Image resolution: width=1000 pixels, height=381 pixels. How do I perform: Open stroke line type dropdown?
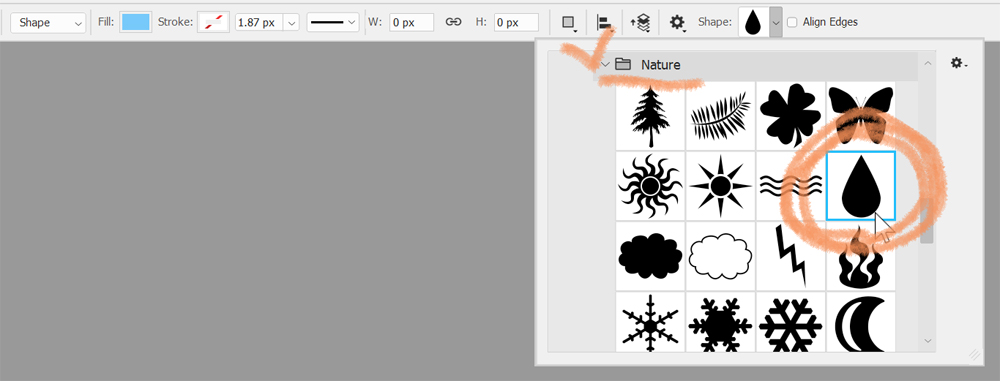click(x=334, y=22)
